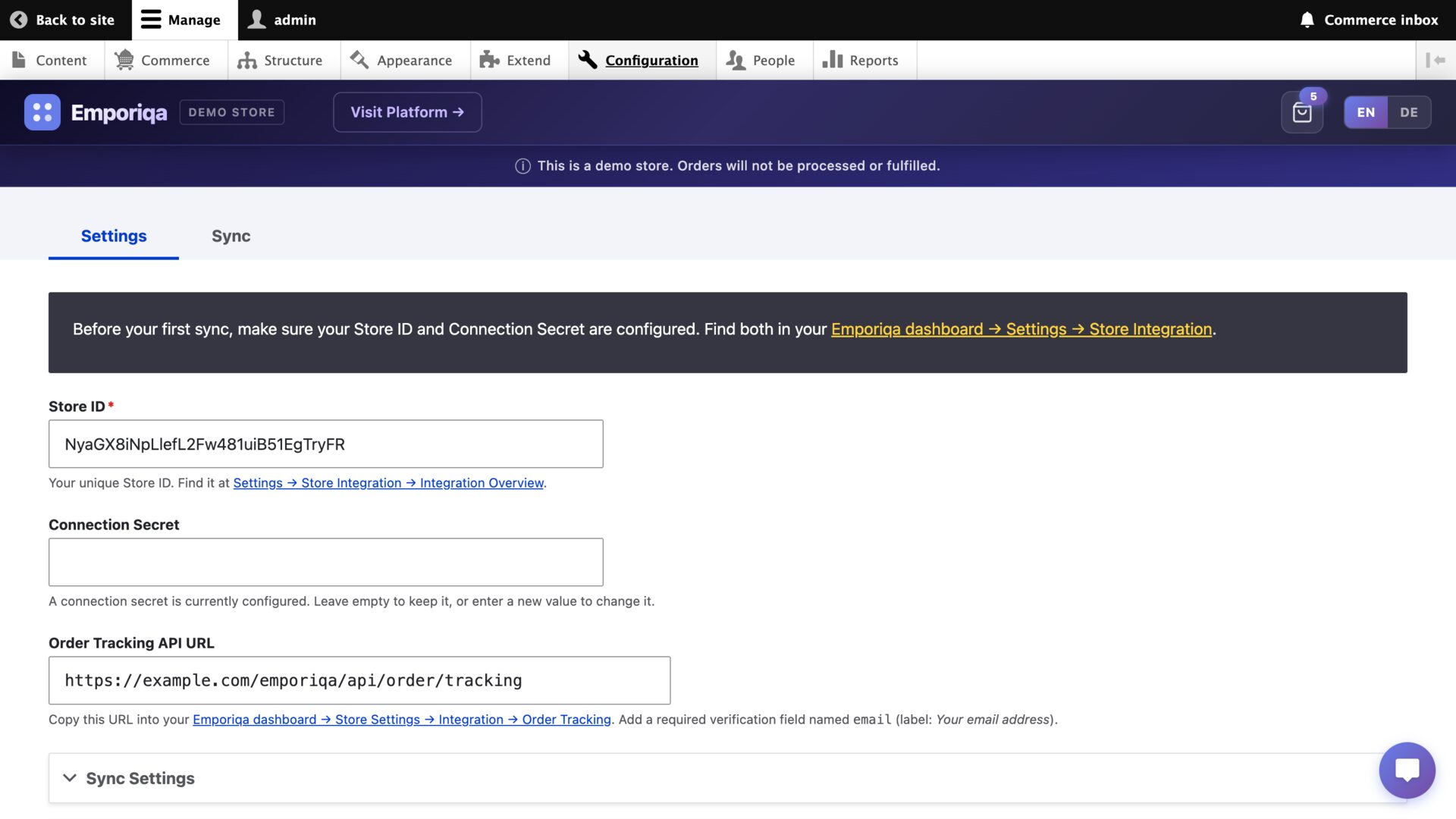Open Extend using the puzzle piece icon
The width and height of the screenshot is (1456, 819).
click(487, 60)
